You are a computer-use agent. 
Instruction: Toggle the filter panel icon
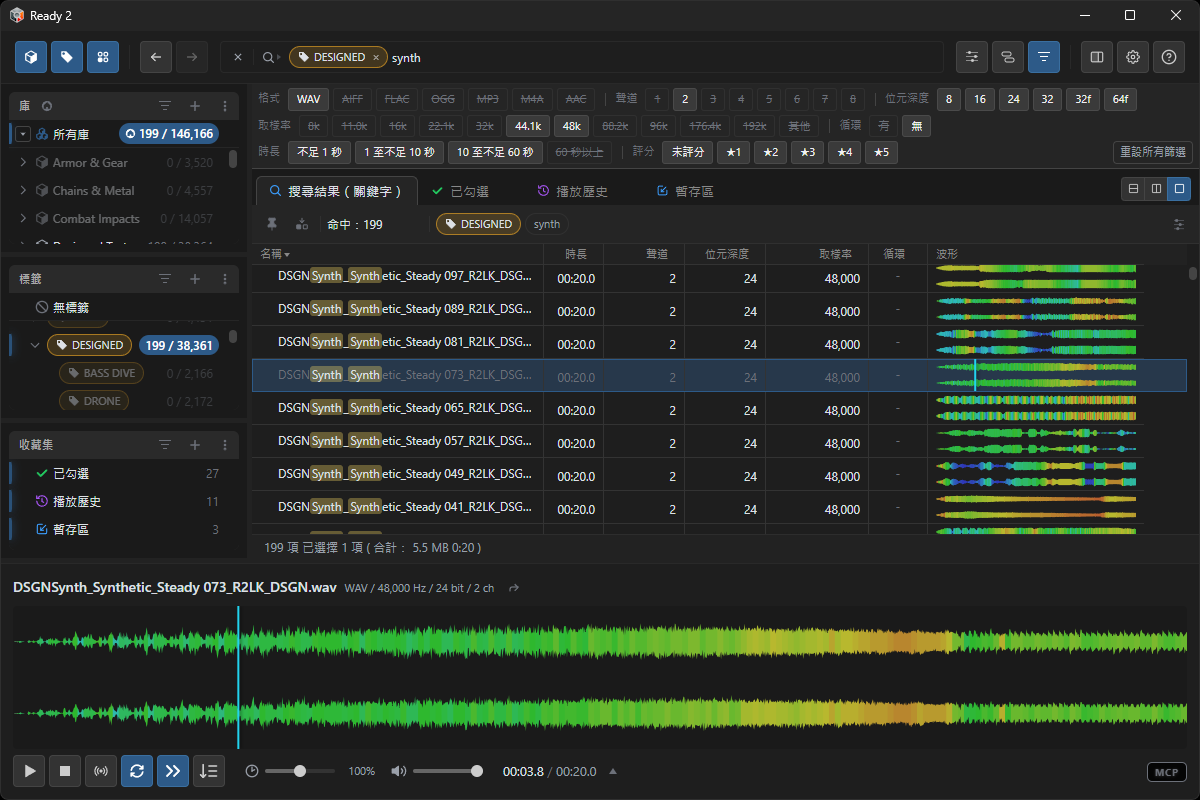[1044, 57]
